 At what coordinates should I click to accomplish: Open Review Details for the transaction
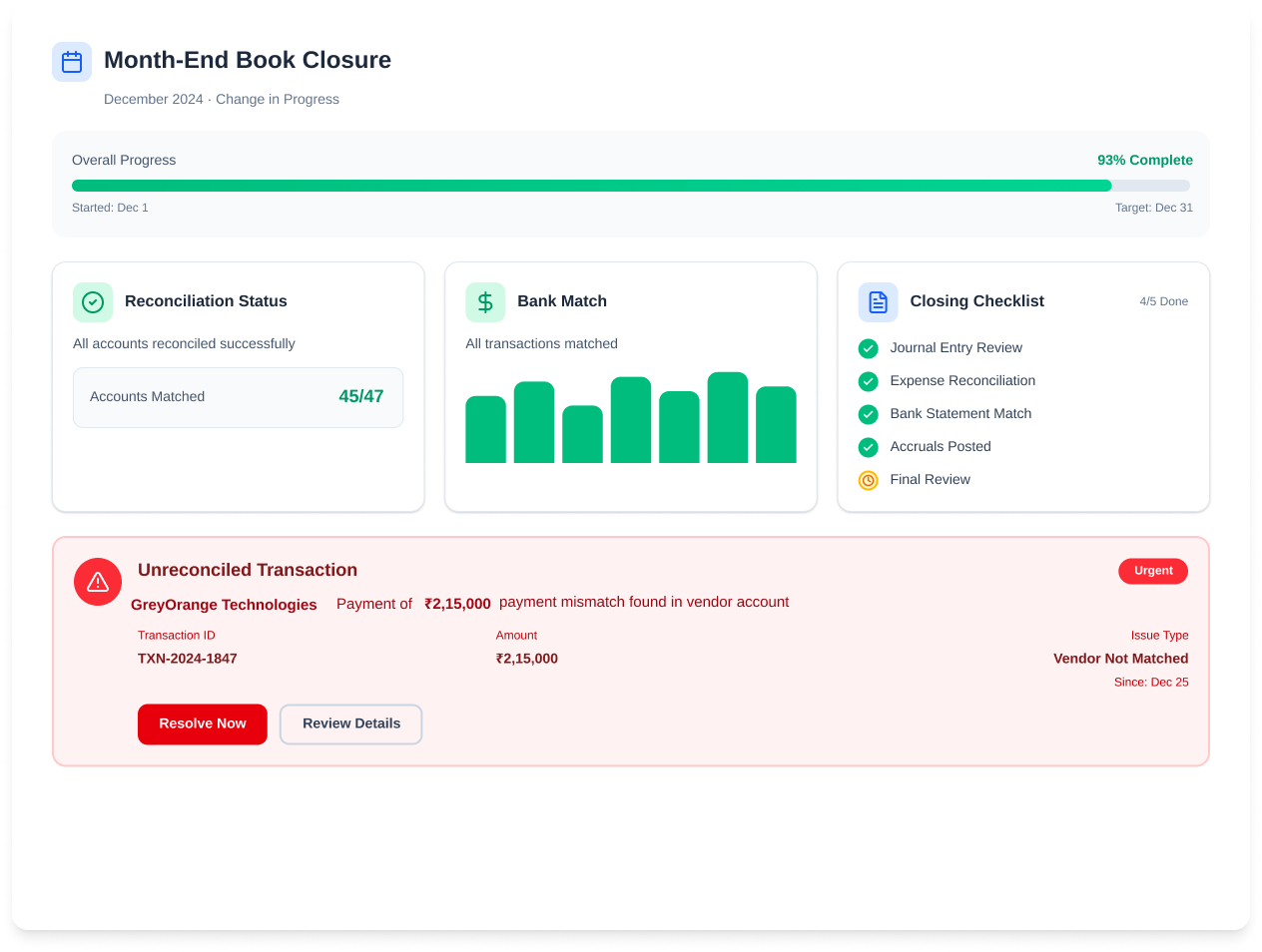click(x=350, y=724)
